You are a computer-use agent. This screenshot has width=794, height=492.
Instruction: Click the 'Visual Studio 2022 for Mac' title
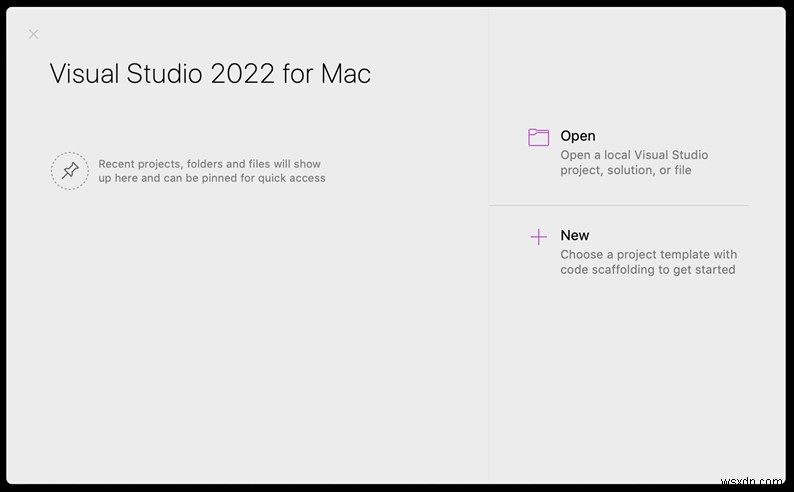(x=210, y=74)
